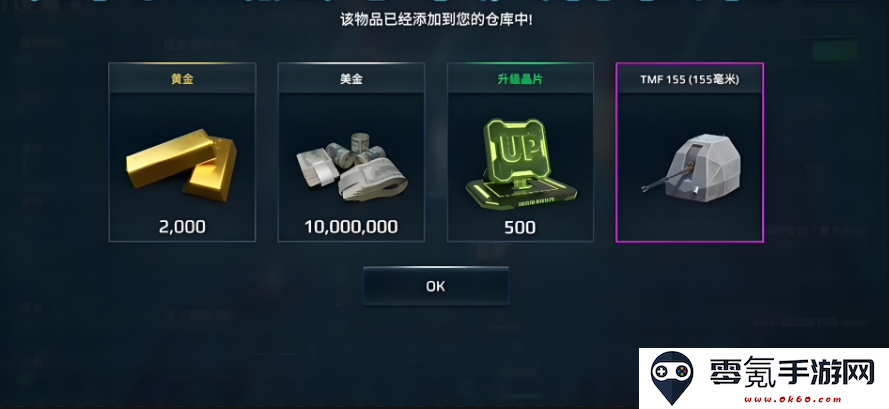This screenshot has height=409, width=889.
Task: Click the 2,000 gold amount
Action: click(x=182, y=227)
